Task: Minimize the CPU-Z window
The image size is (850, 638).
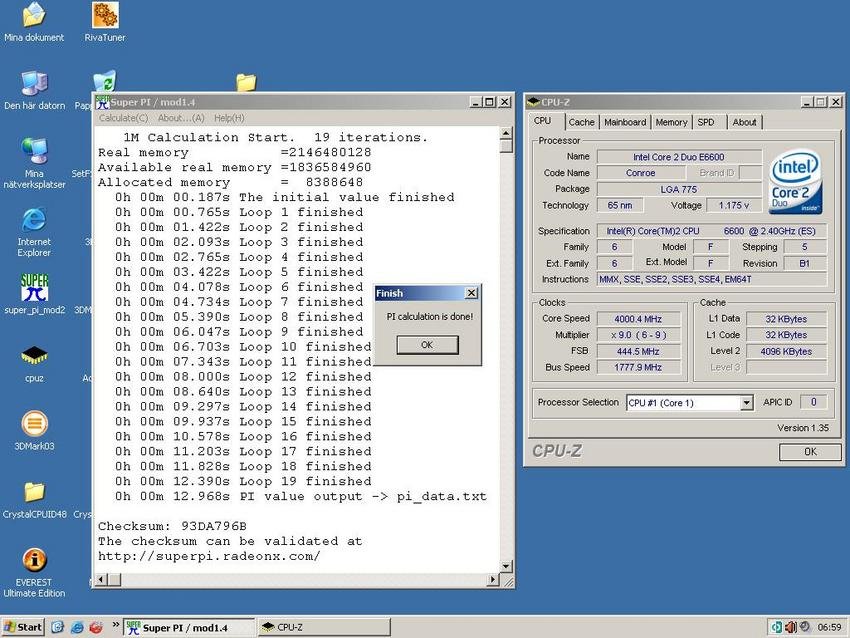Action: click(x=807, y=102)
